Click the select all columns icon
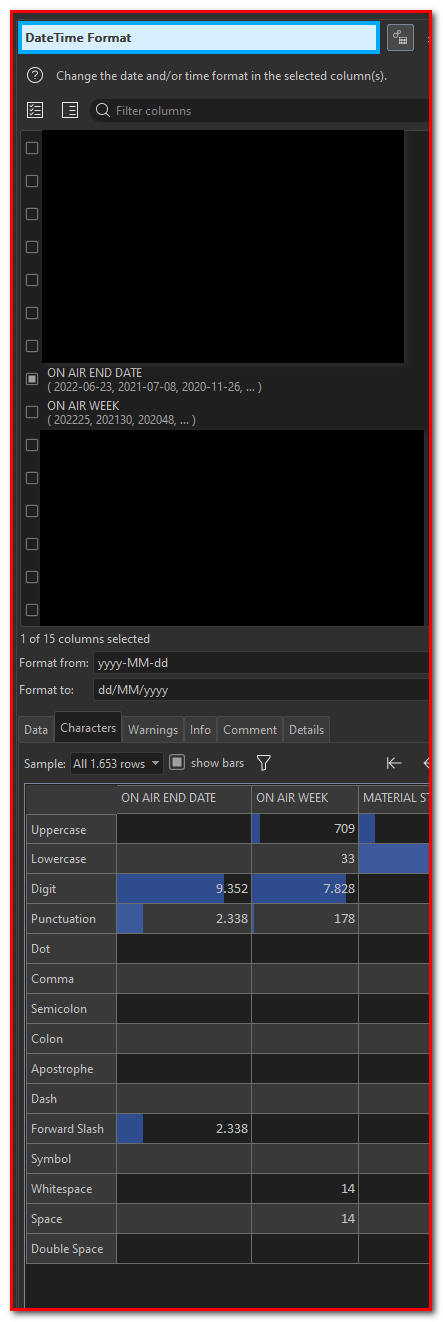 coord(35,110)
